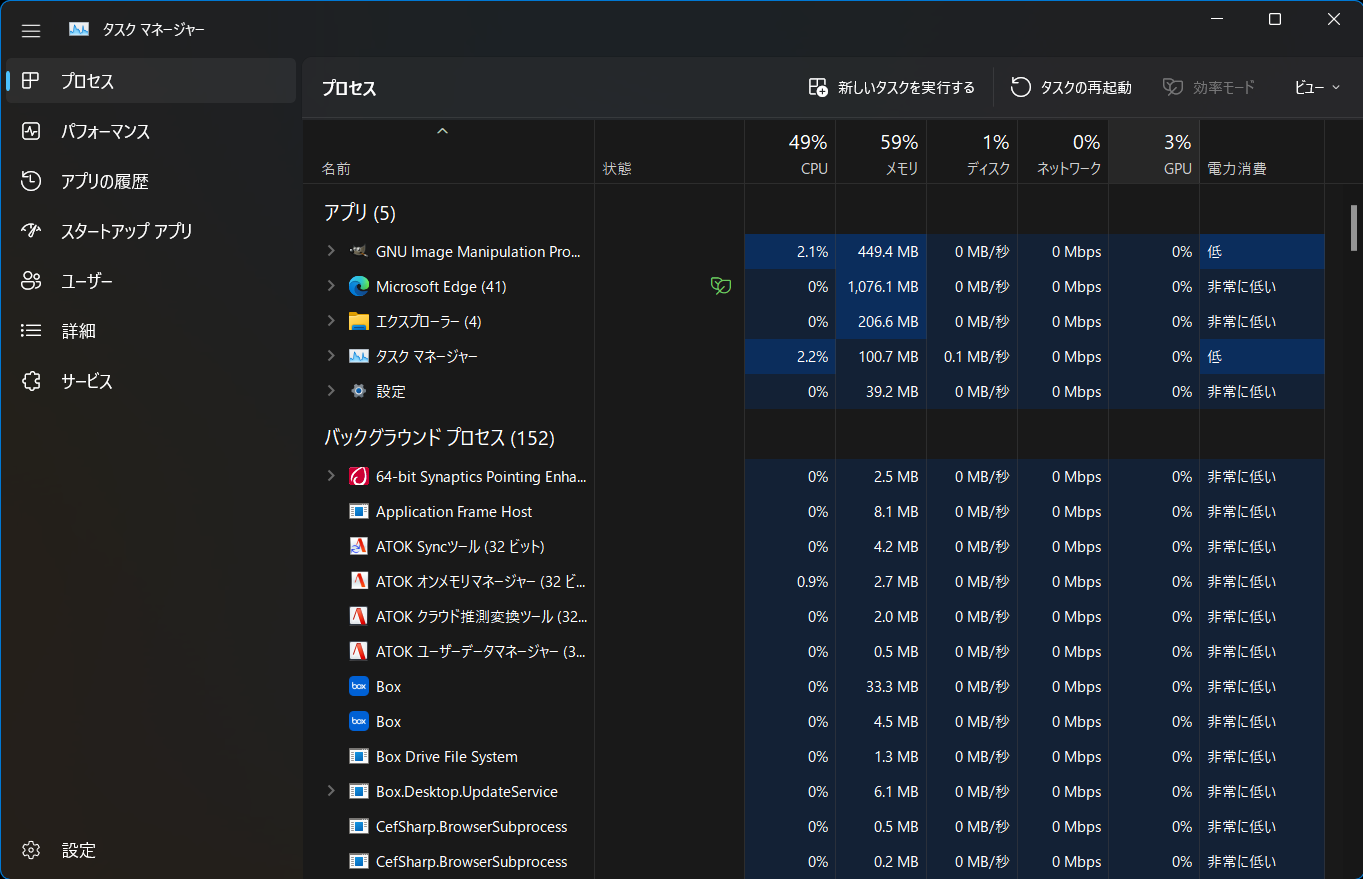
Task: Click the エクスプローラー folder icon
Action: point(359,322)
